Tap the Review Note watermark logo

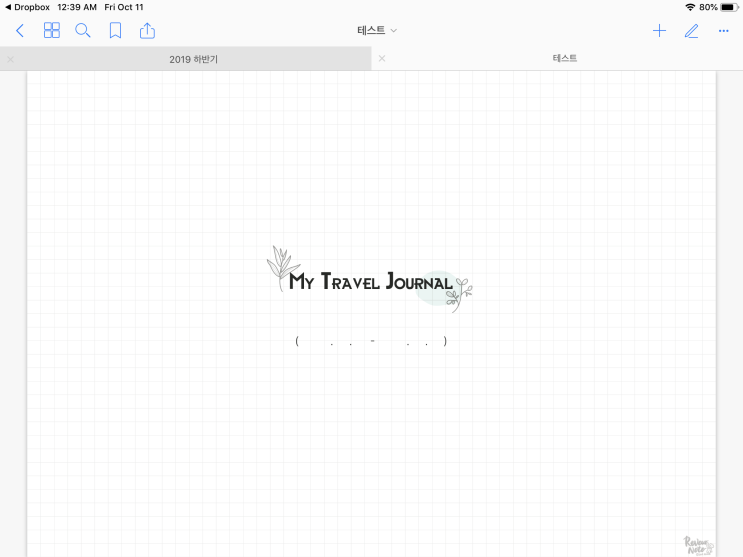pyautogui.click(x=698, y=545)
